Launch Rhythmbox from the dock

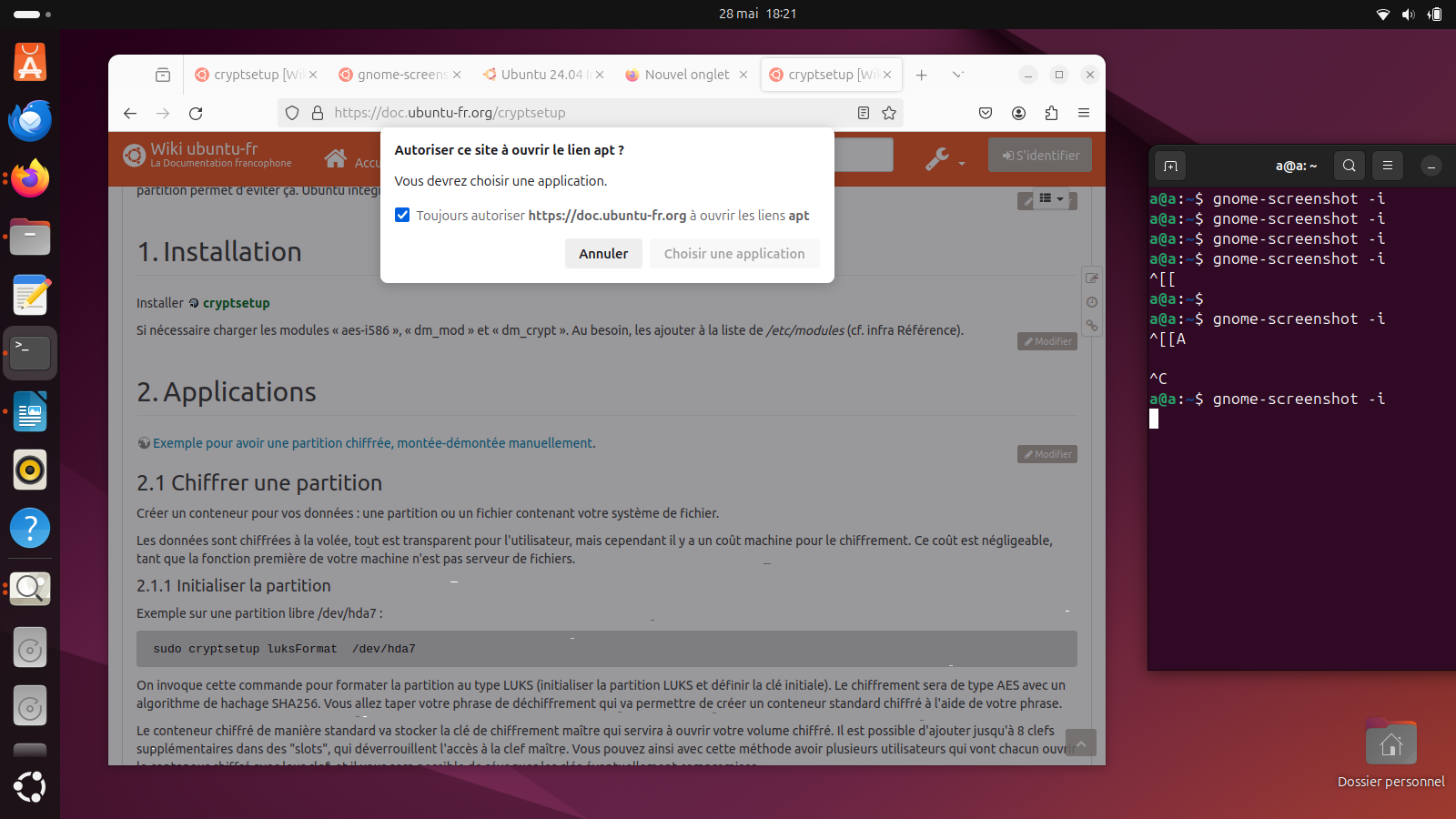tap(30, 470)
